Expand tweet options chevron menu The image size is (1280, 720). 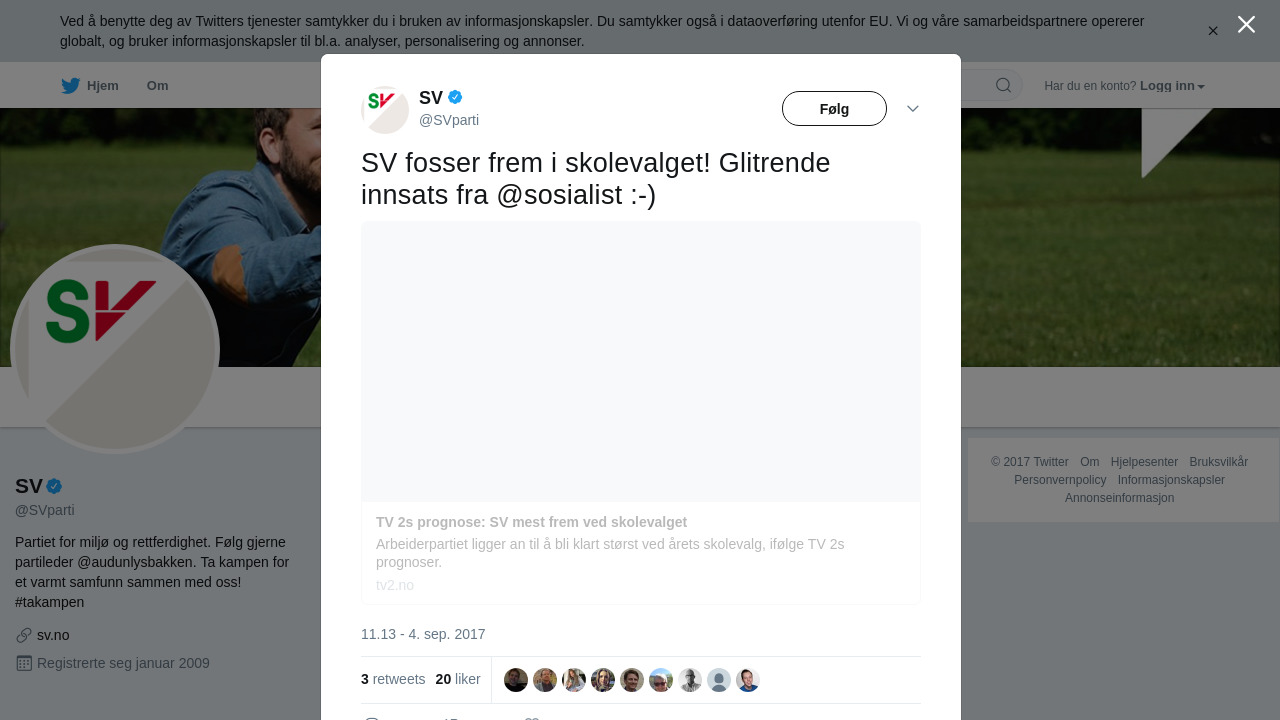(913, 108)
